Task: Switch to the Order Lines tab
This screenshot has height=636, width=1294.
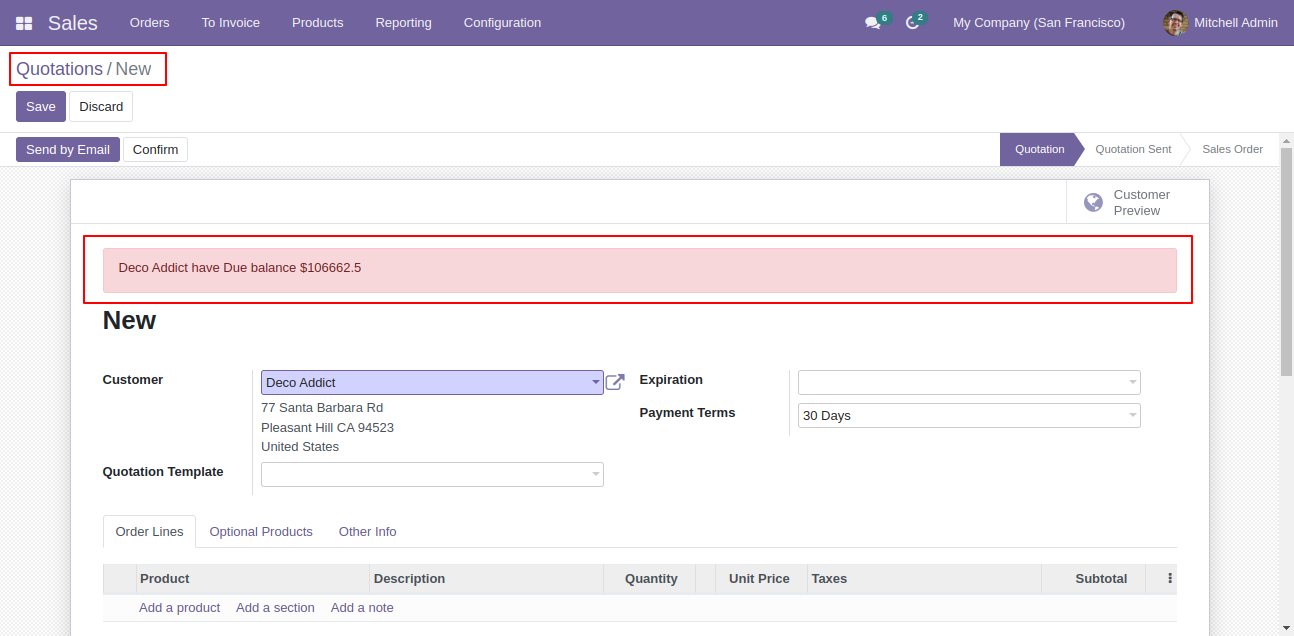Action: [150, 532]
